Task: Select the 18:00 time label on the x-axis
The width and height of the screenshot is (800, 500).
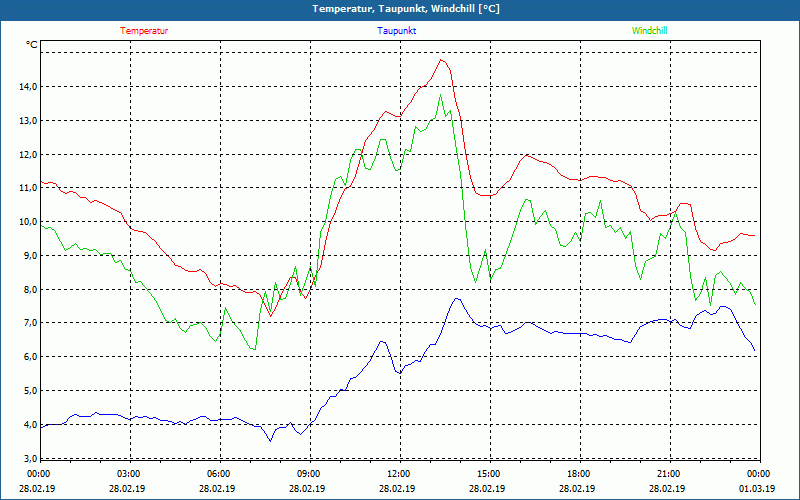Action: 578,474
